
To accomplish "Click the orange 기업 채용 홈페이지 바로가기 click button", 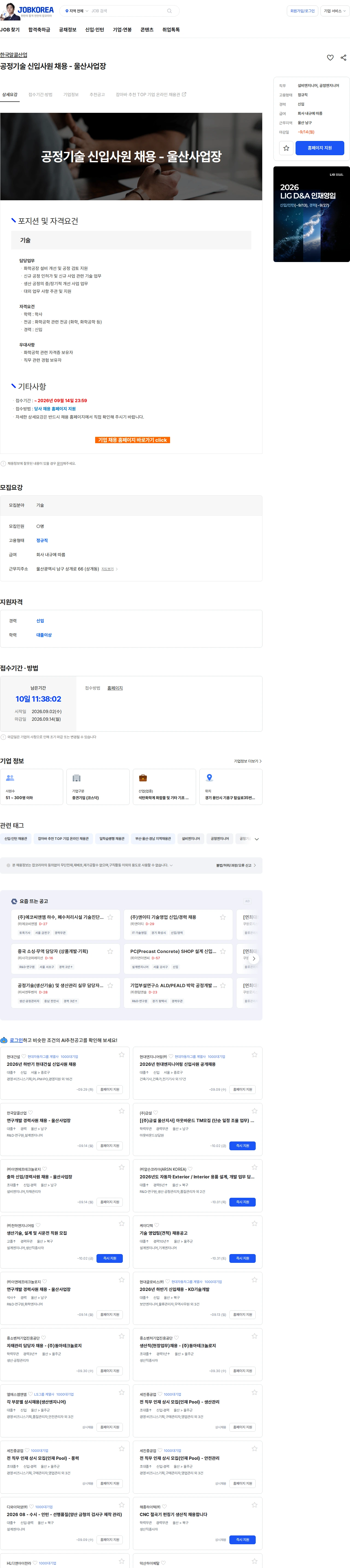I will coord(133,440).
